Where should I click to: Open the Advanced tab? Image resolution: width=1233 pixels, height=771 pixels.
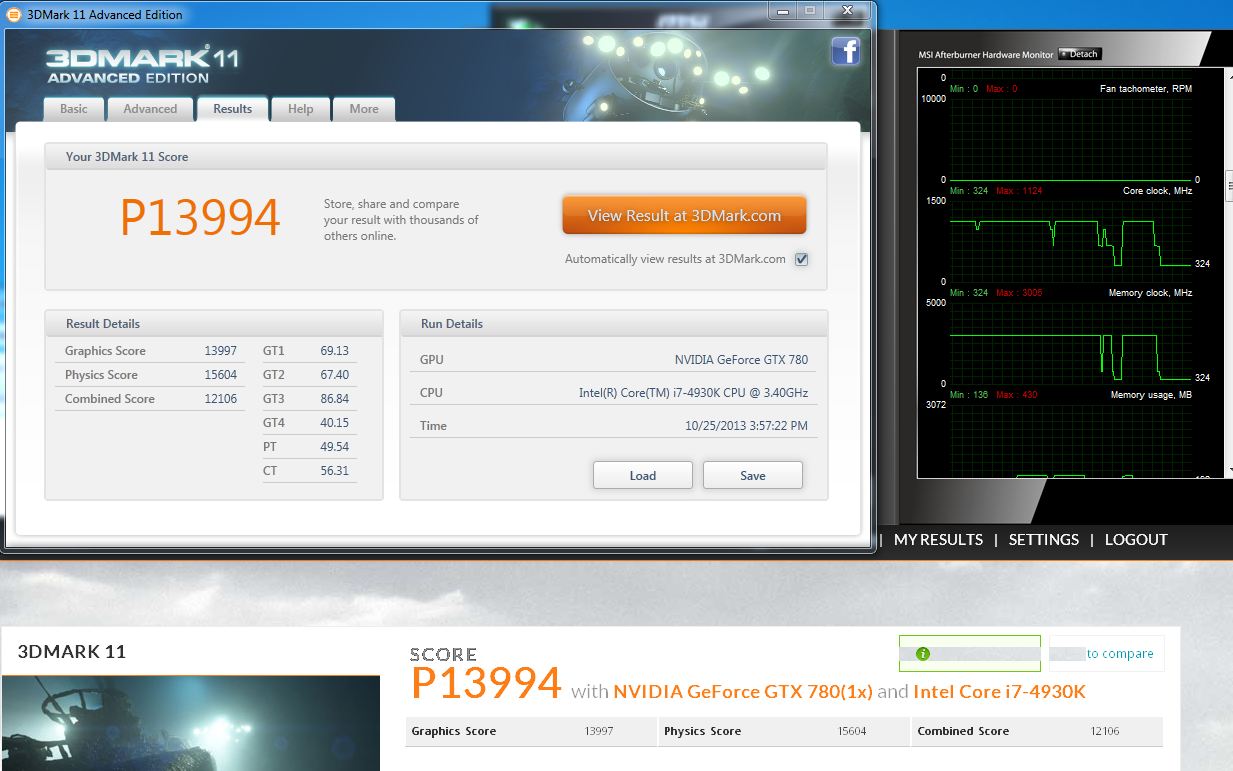click(x=150, y=109)
